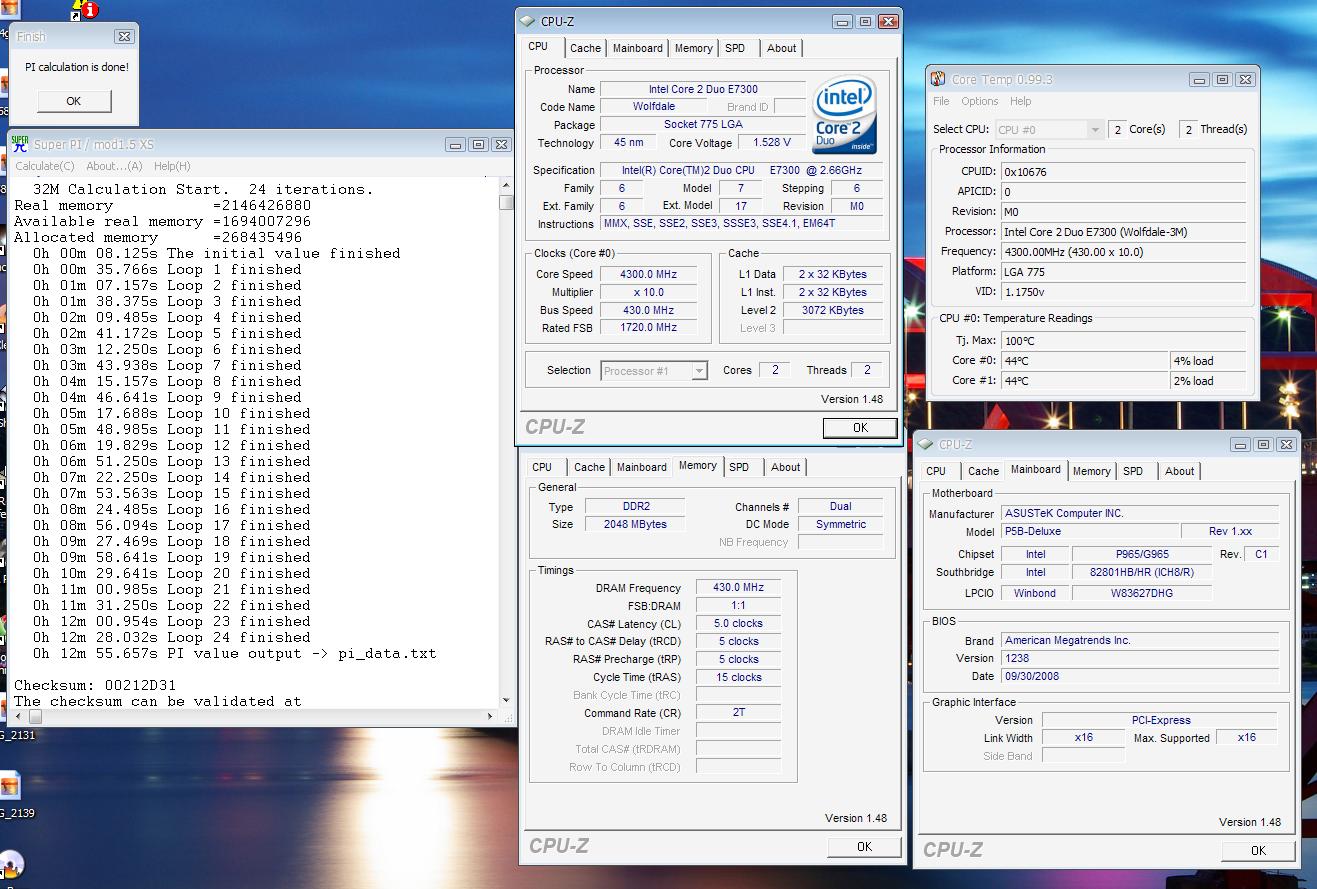Viewport: 1317px width, 889px height.
Task: Open Help(H) menu in Super PI
Action: 172,166
